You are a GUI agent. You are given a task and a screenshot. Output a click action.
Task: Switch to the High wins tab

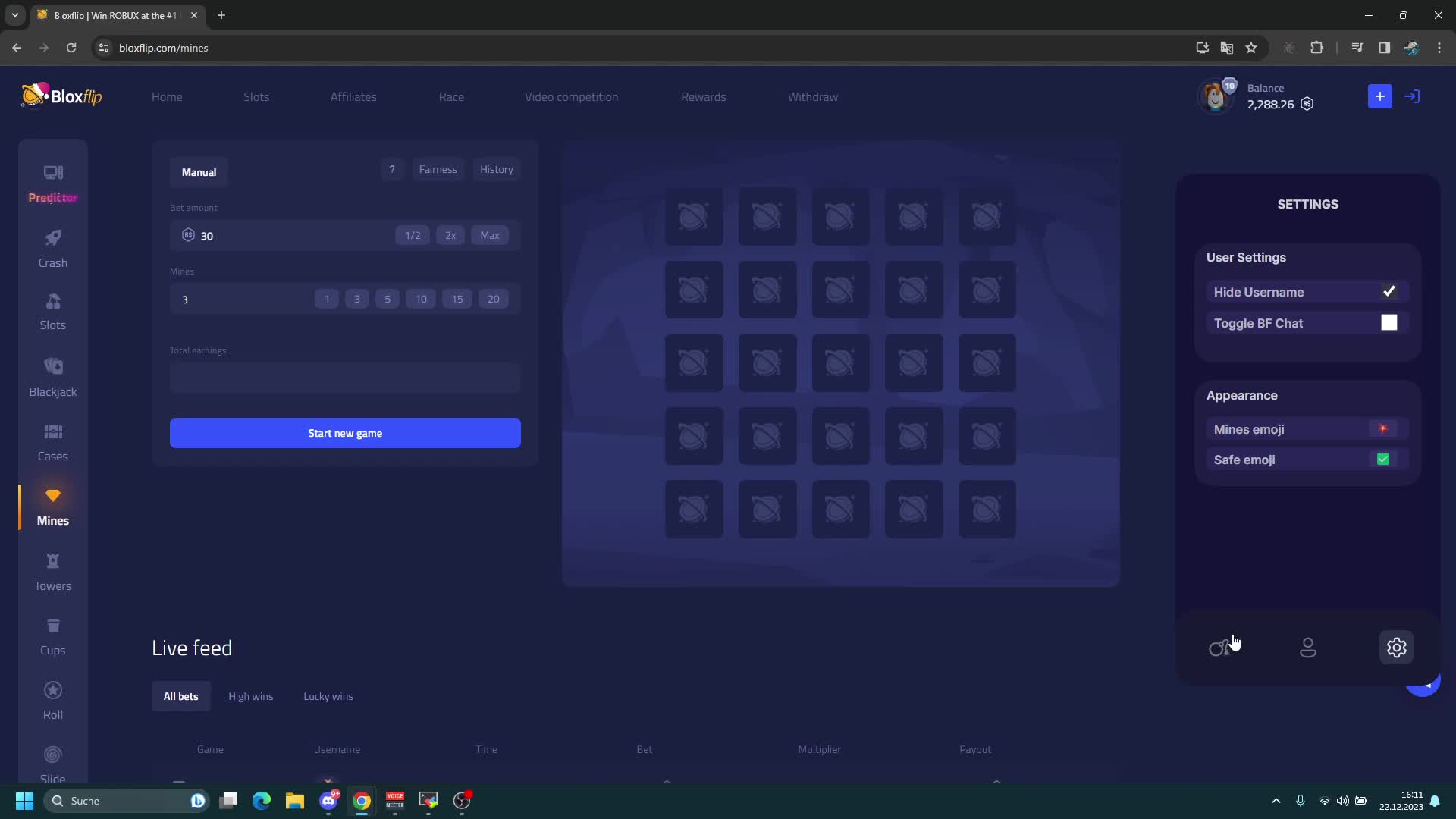click(250, 696)
